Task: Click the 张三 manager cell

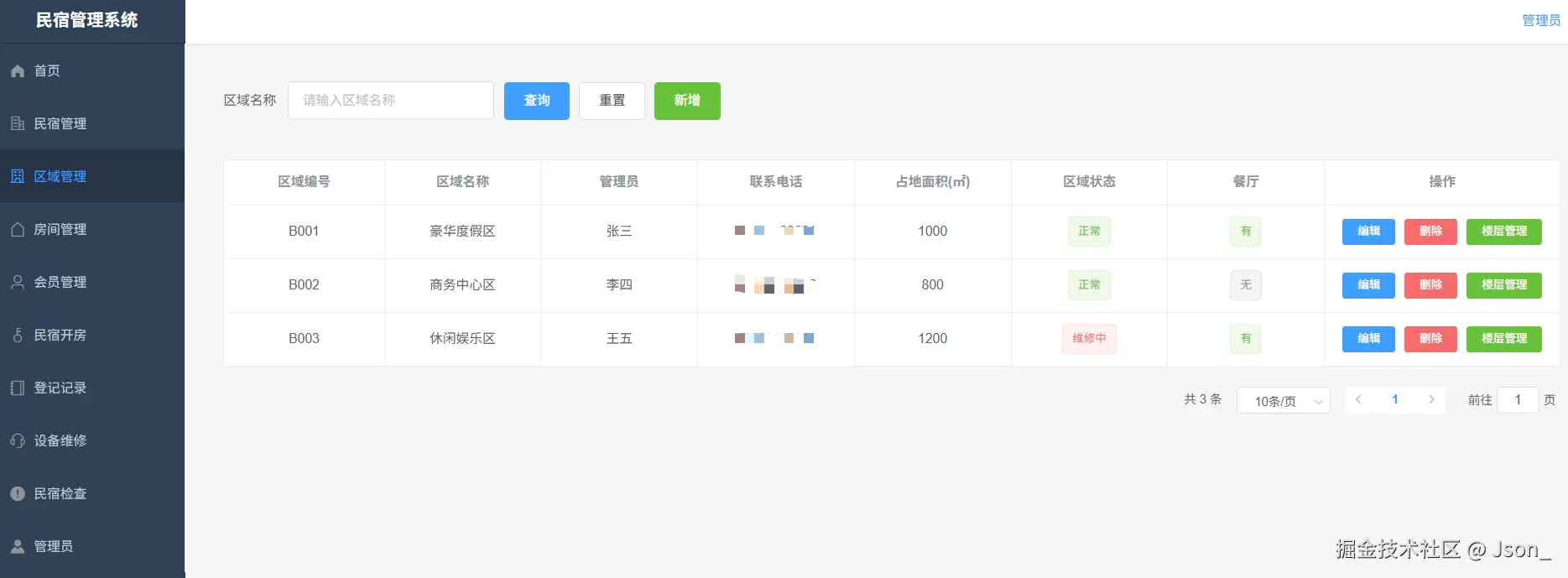Action: [619, 232]
